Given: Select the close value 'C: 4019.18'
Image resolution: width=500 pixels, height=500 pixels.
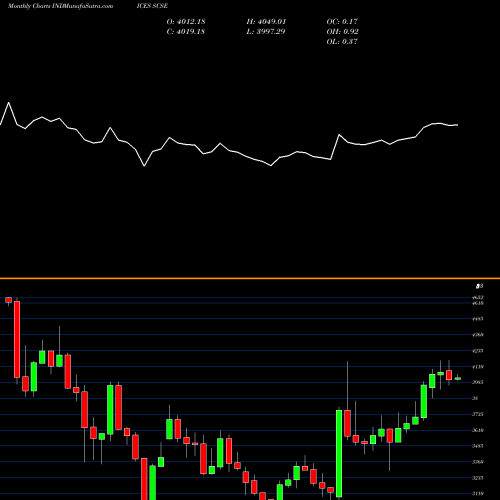Looking at the screenshot, I should (186, 32).
